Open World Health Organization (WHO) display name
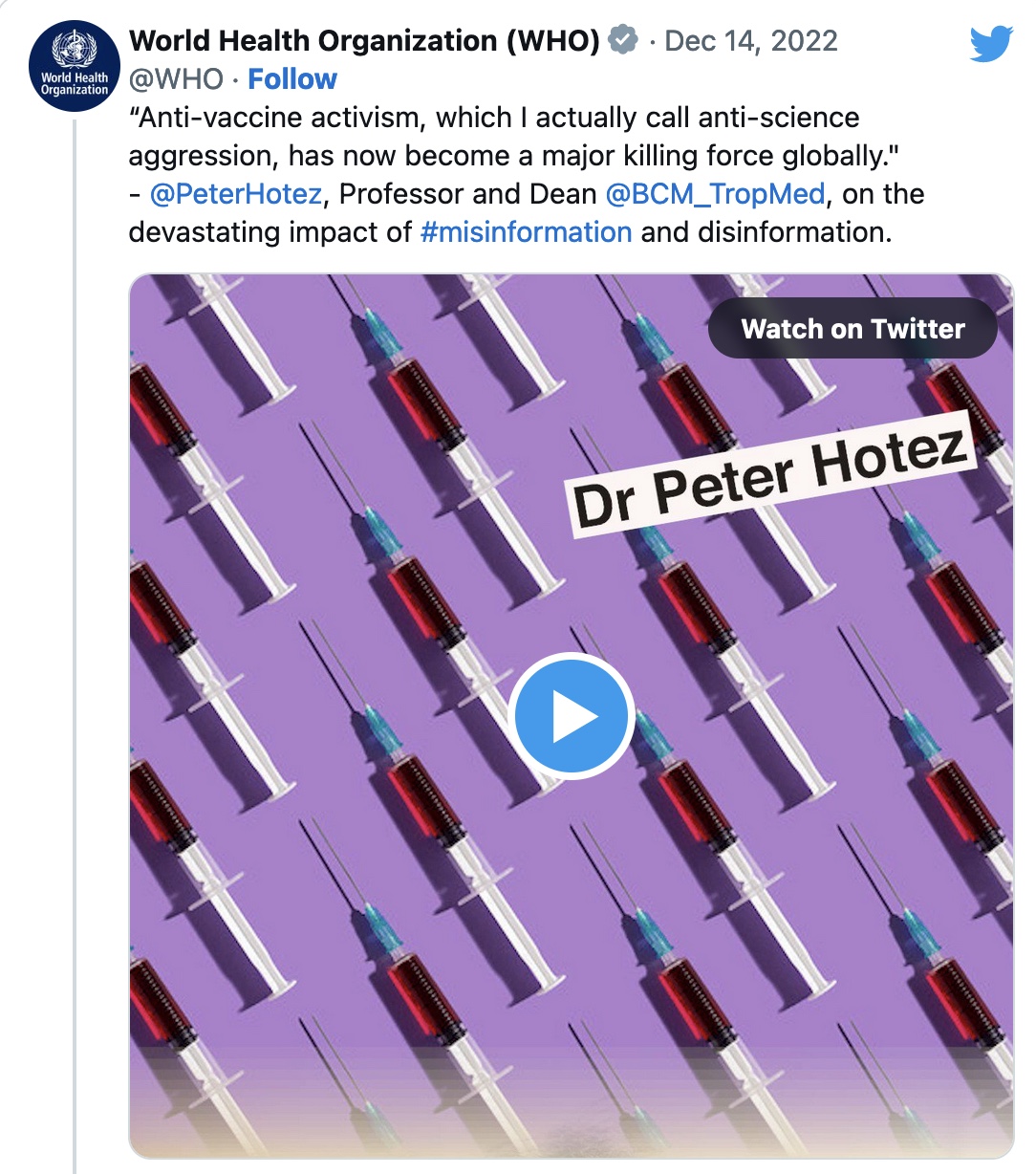 point(364,41)
